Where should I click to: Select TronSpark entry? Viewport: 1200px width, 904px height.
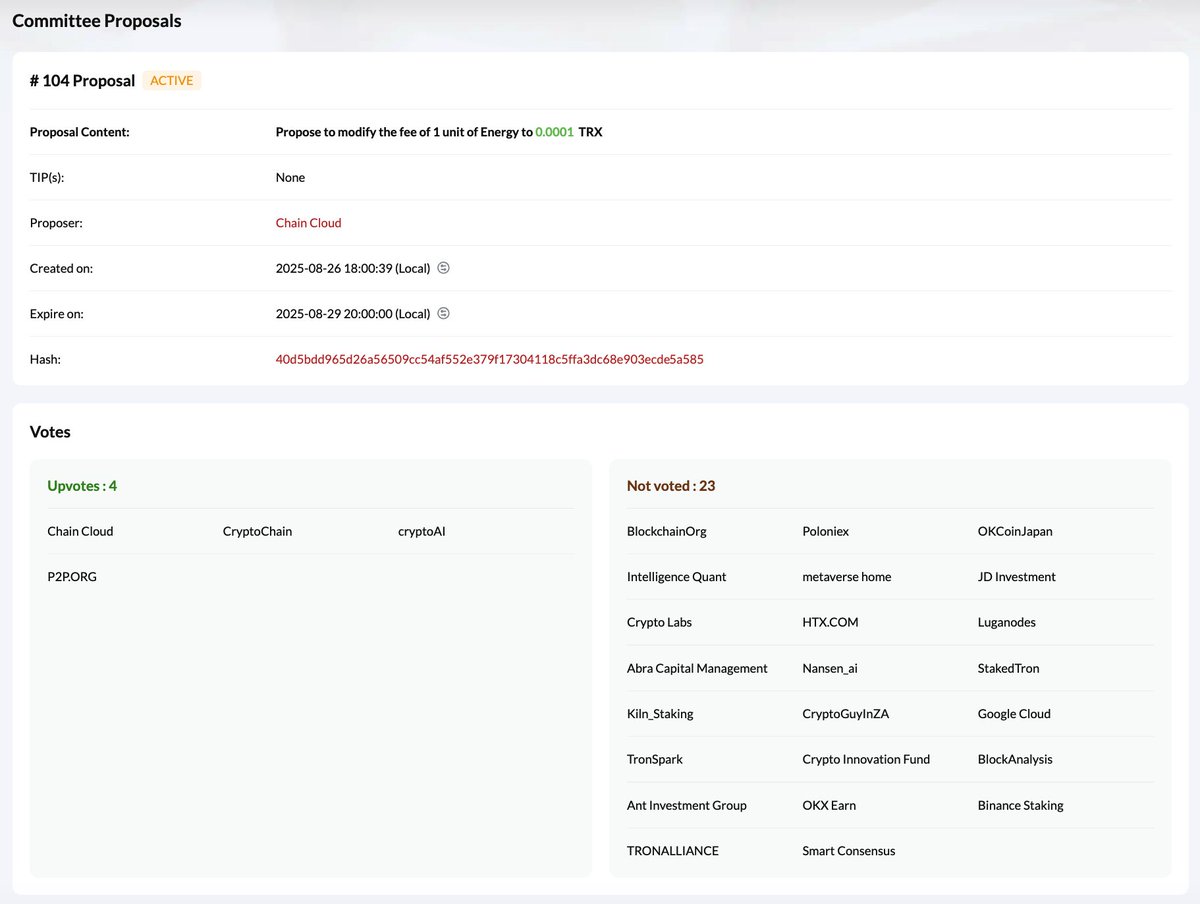[655, 759]
